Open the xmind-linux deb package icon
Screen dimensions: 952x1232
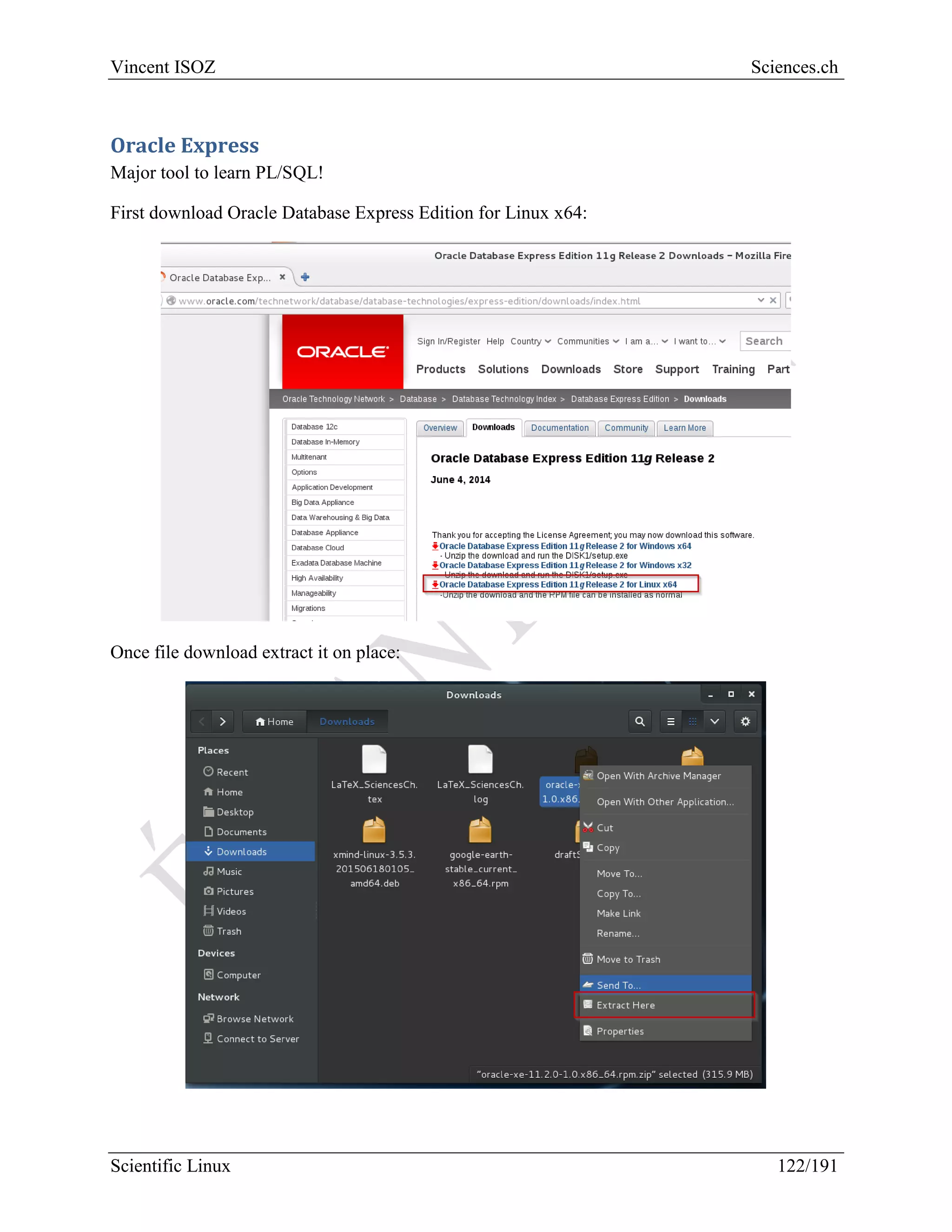coord(374,830)
